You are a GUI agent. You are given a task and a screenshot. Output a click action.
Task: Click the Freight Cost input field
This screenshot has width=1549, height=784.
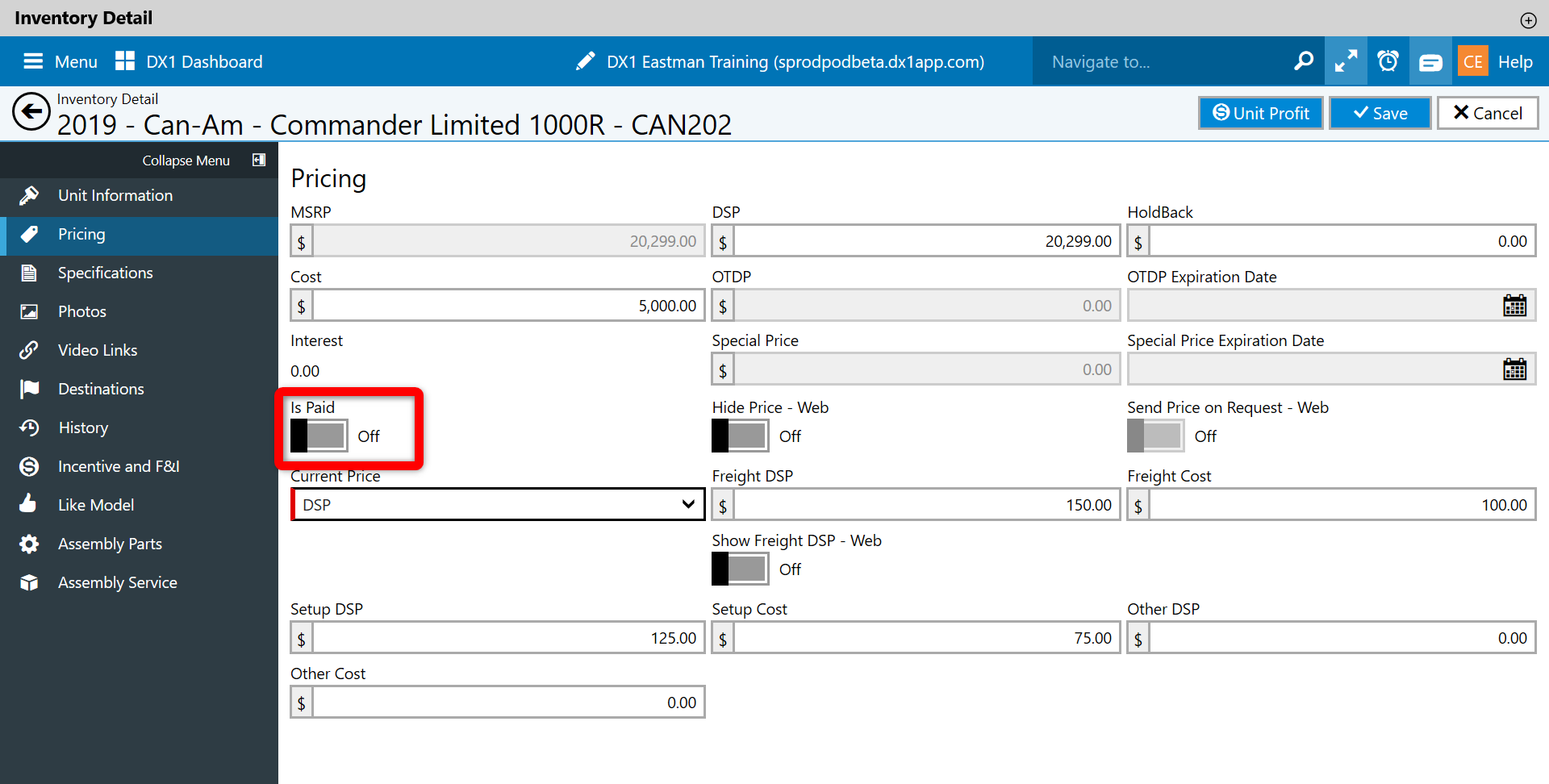pos(1342,505)
